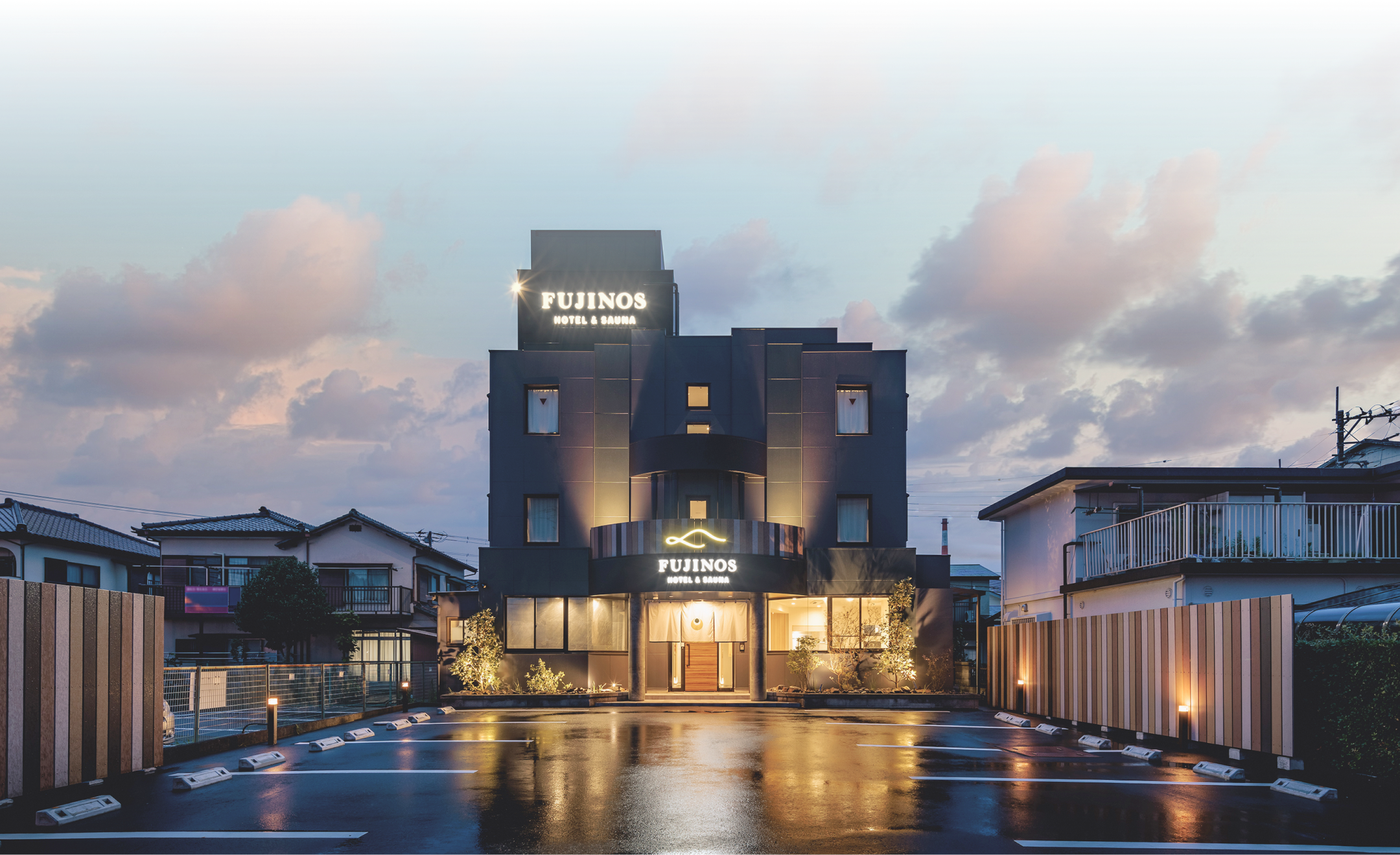Click the FUJINOS sign above the entrance
The height and width of the screenshot is (855, 1400).
point(697,570)
